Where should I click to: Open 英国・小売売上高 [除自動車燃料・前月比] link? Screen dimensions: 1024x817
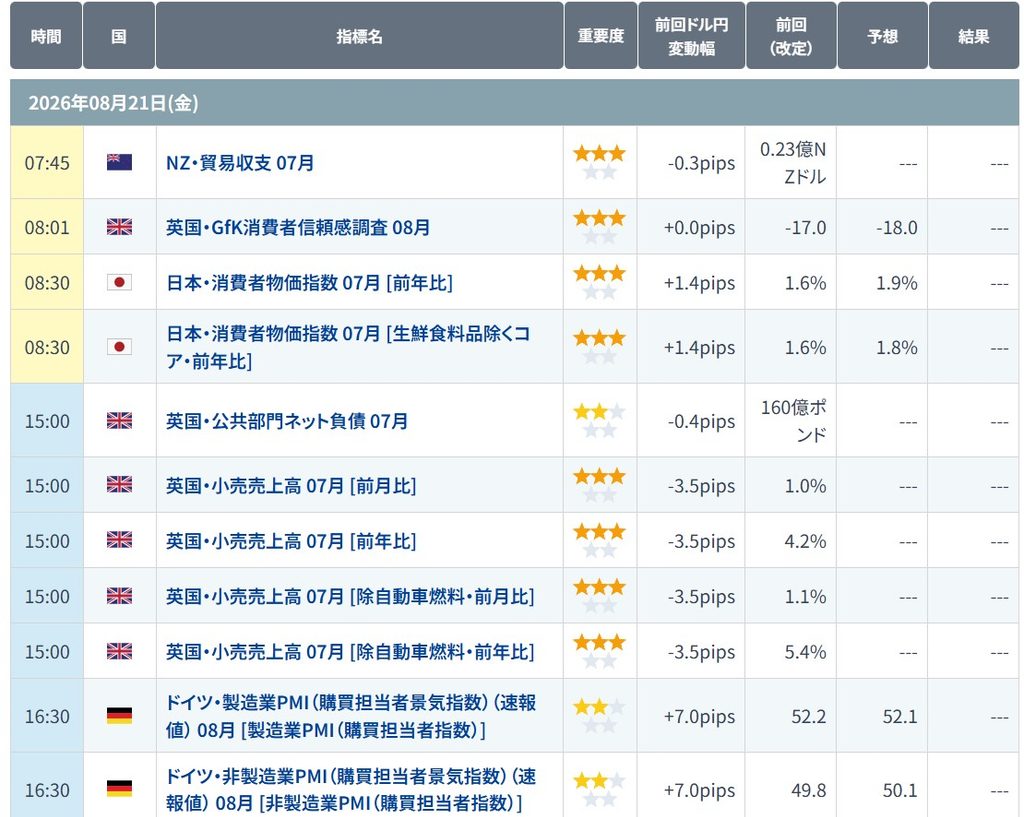[x=350, y=597]
